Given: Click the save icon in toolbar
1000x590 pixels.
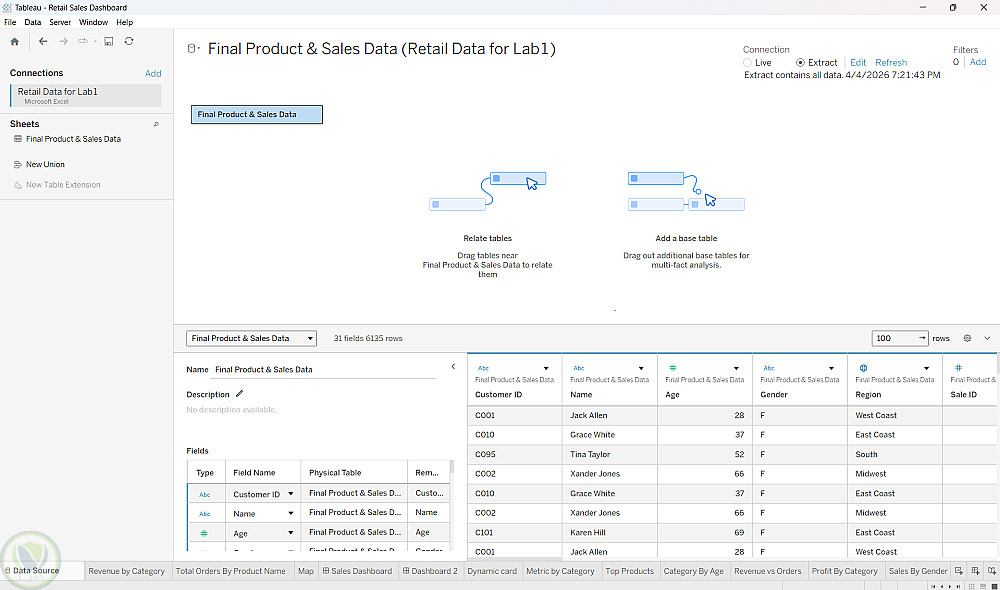Looking at the screenshot, I should click(x=109, y=41).
